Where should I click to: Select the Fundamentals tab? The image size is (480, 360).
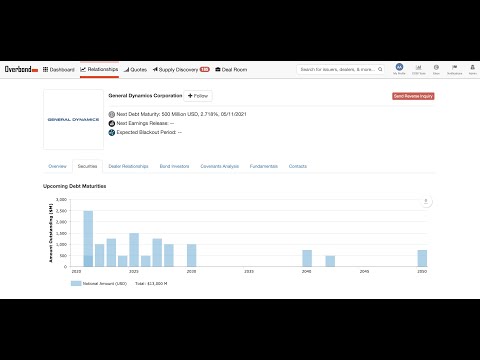click(264, 166)
